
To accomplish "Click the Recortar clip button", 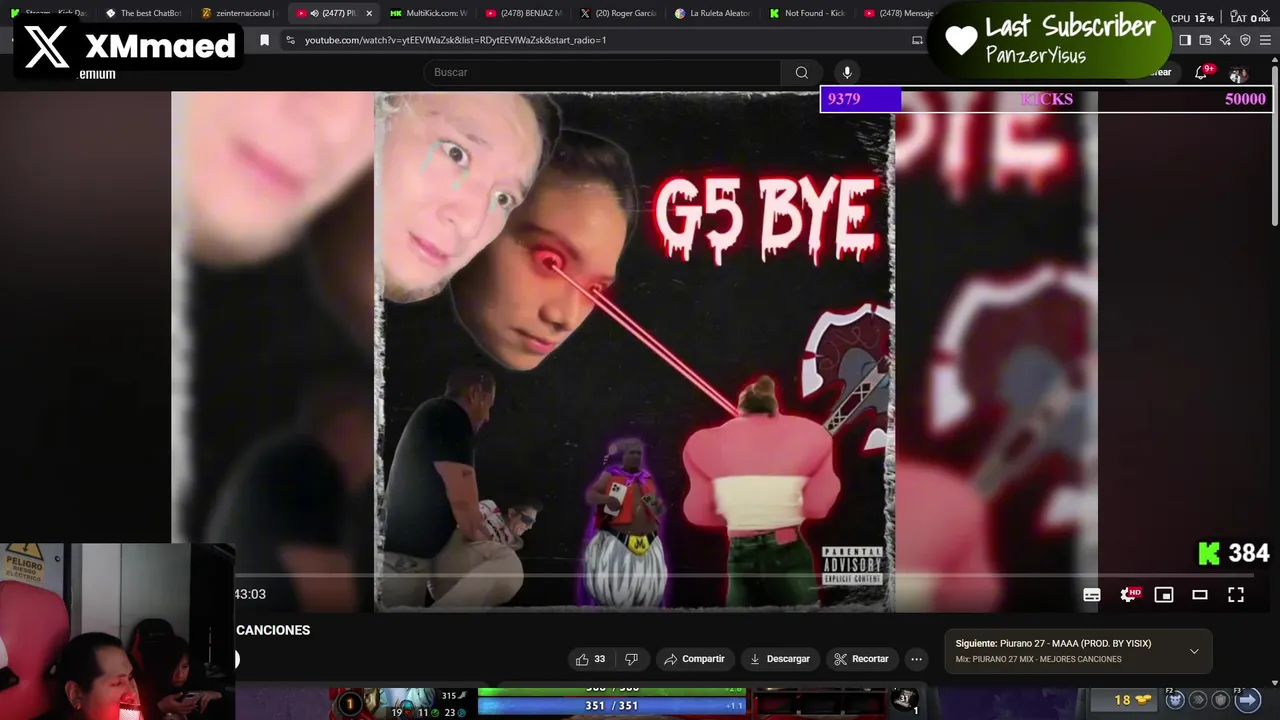I will [x=862, y=659].
